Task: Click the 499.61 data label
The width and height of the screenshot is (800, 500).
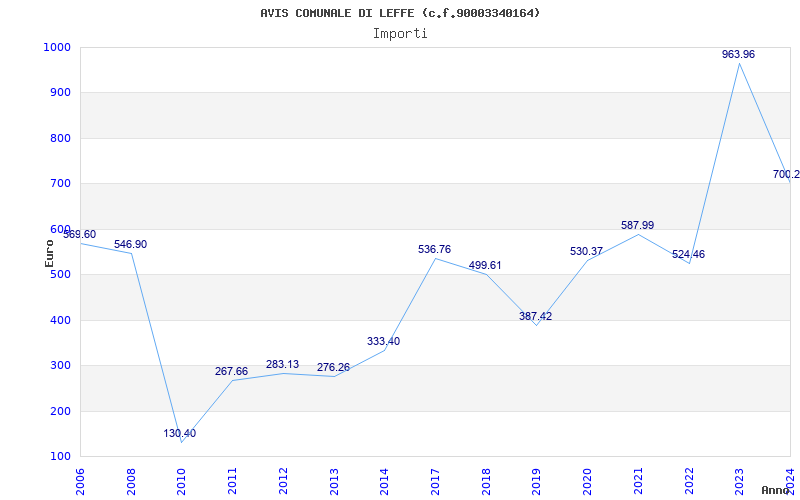Action: click(x=485, y=265)
